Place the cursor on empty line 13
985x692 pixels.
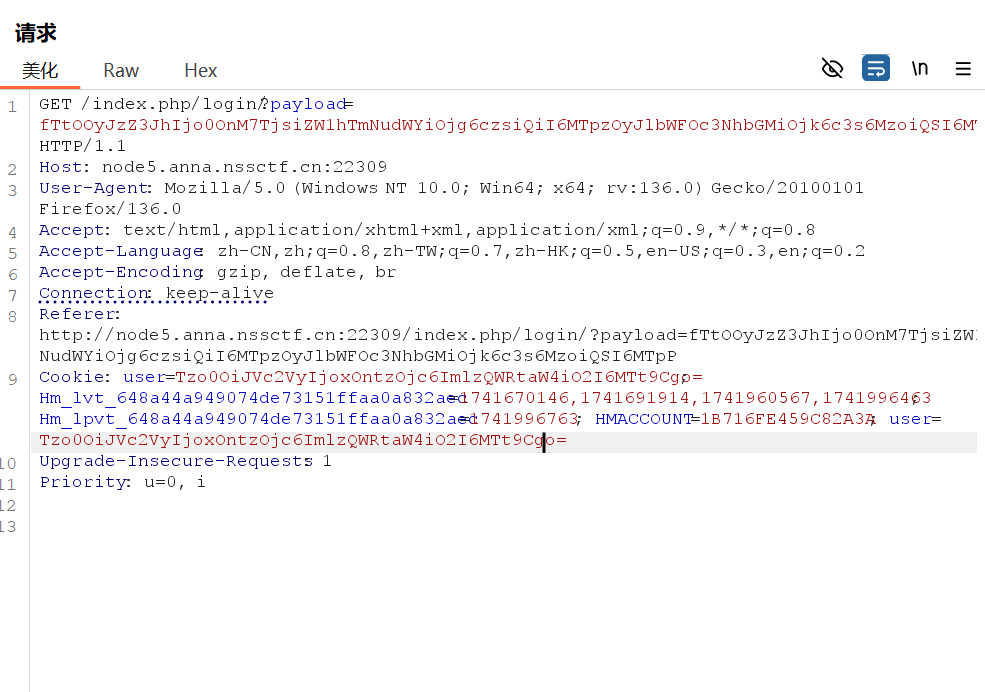[x=300, y=526]
